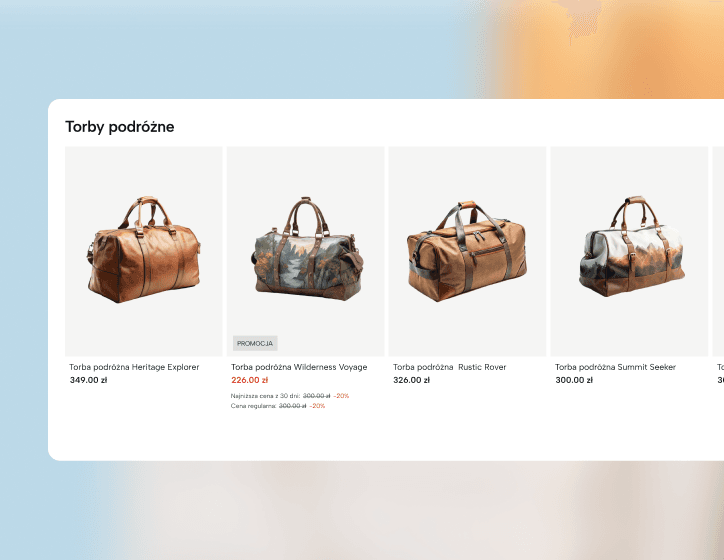Click the Najniższa cena z 30 dni label
Screen dimensions: 724x560
265,396
